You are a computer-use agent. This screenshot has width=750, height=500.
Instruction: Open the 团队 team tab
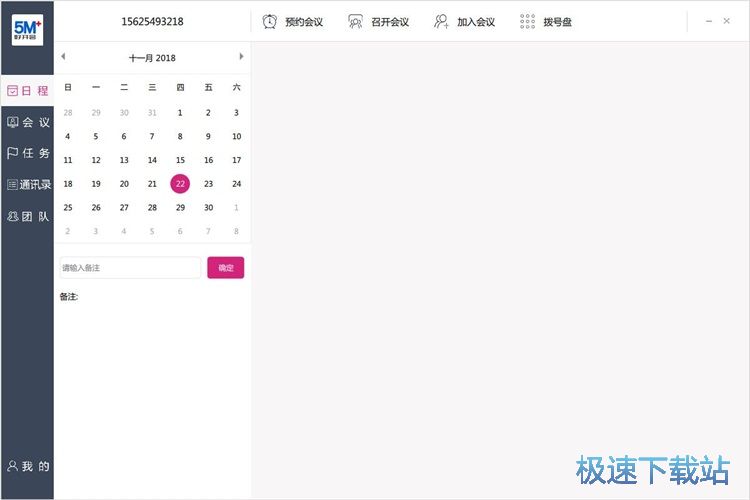click(x=27, y=217)
